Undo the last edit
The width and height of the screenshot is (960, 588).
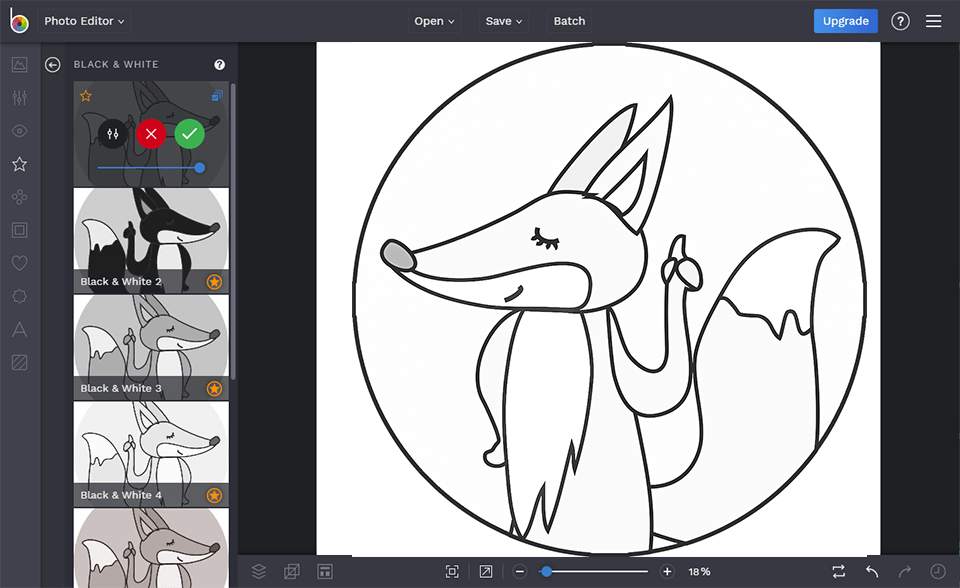(871, 571)
